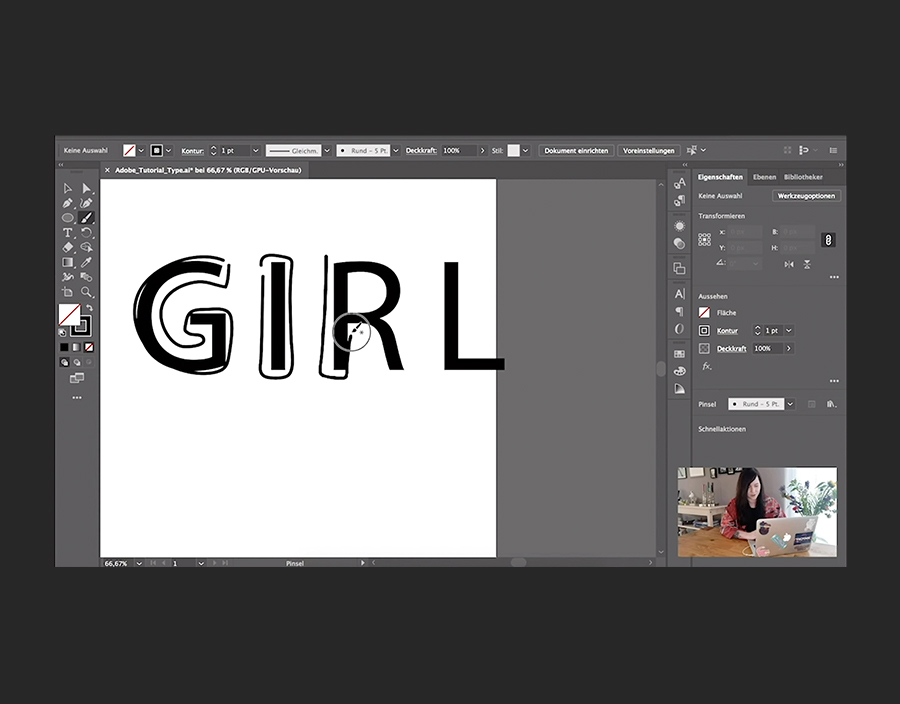Open the Kontur weight dropdown in control bar
The height and width of the screenshot is (704, 900).
click(x=256, y=150)
